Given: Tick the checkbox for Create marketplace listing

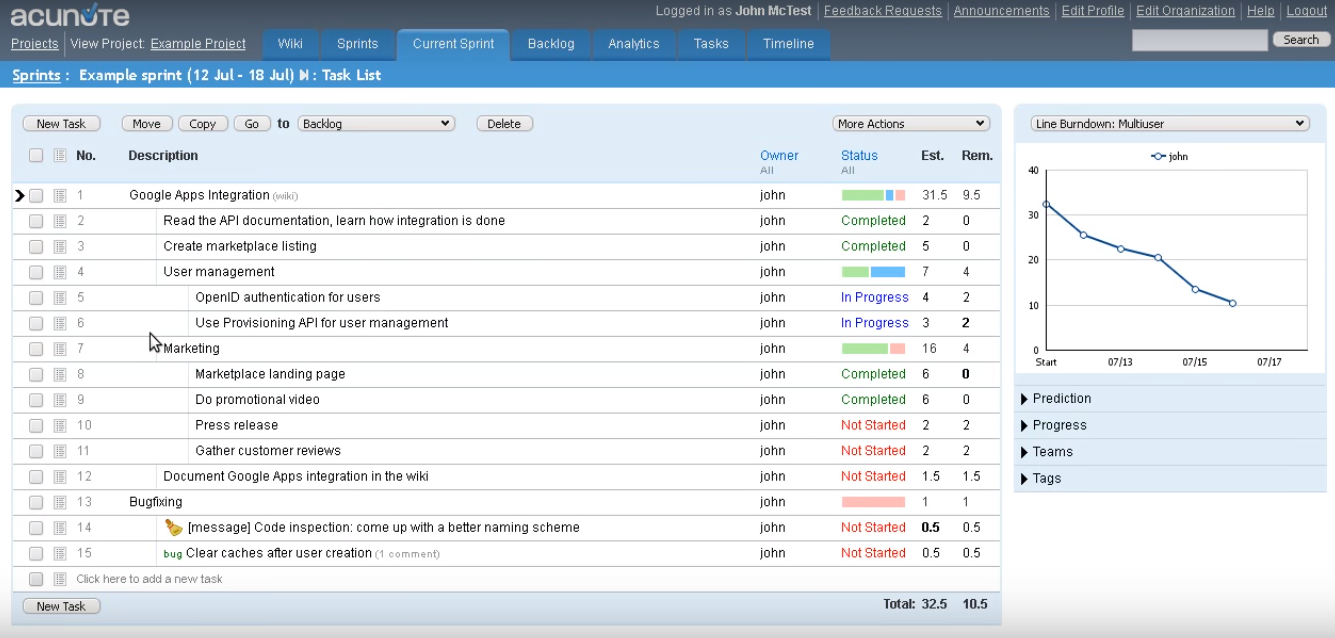Looking at the screenshot, I should 36,247.
